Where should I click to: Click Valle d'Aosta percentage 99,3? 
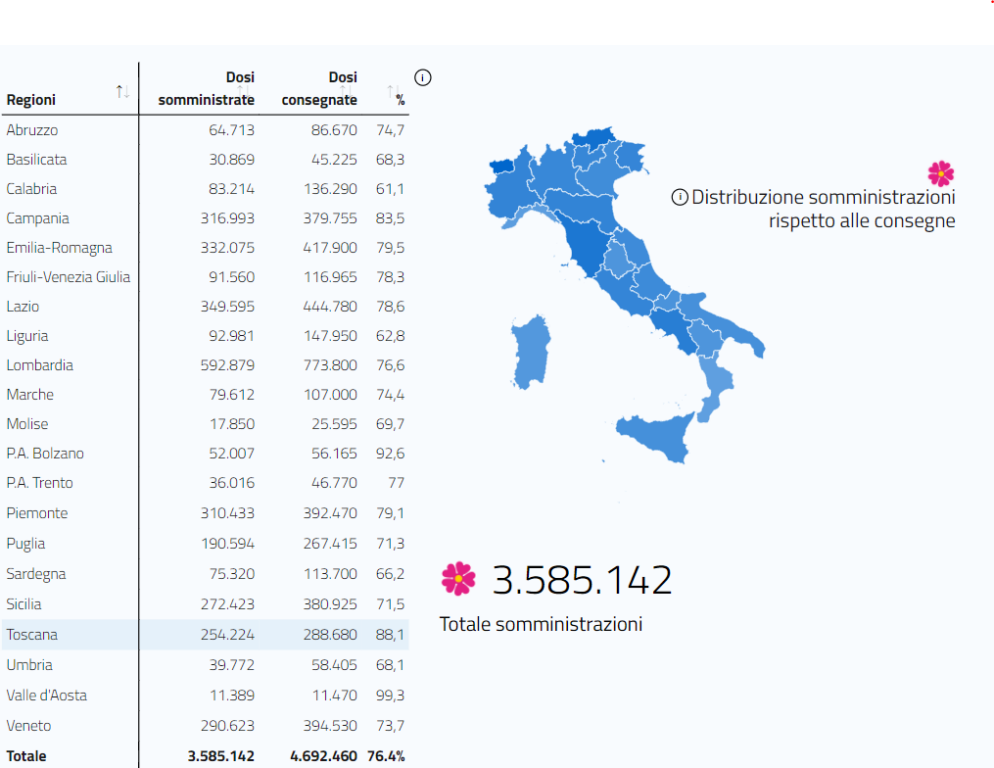[390, 695]
